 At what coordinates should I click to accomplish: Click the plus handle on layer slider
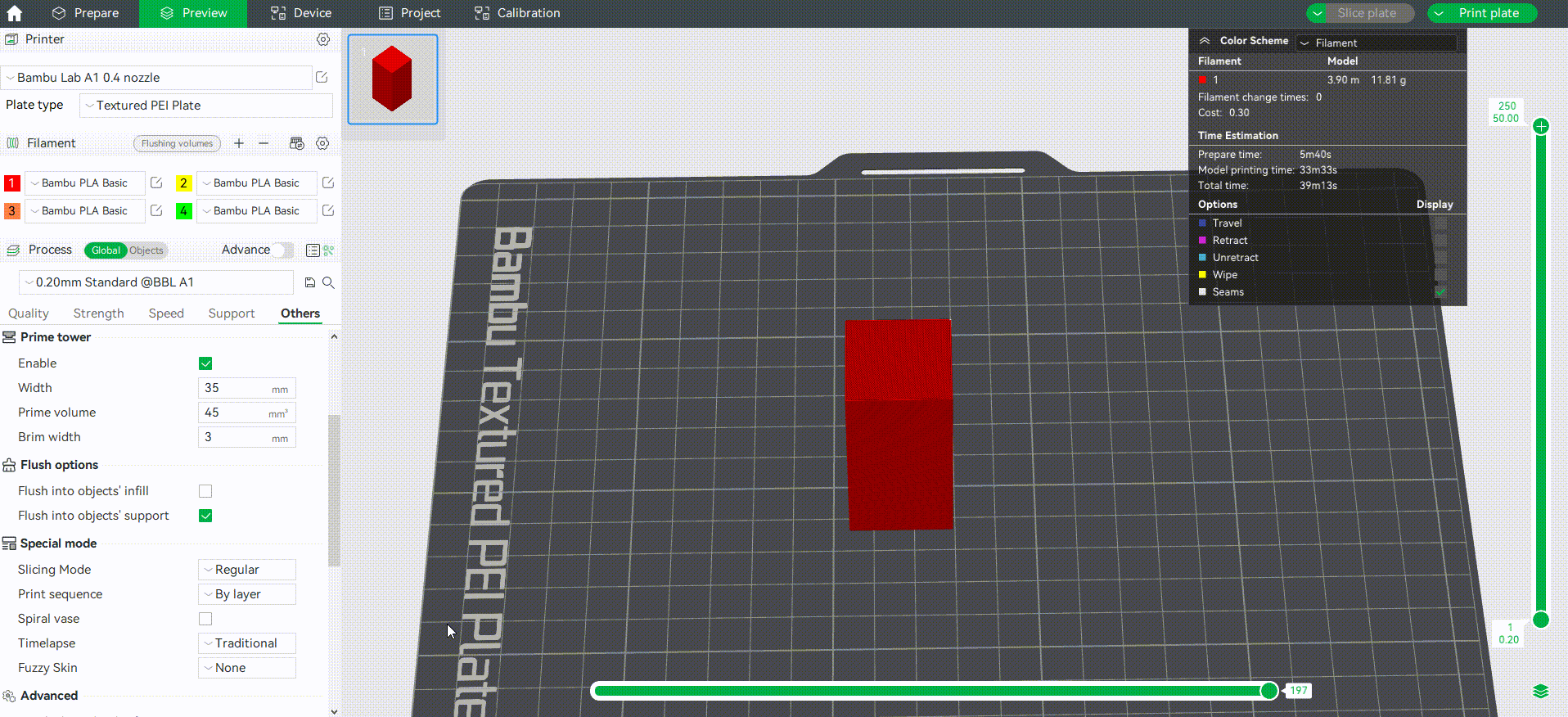(1541, 126)
